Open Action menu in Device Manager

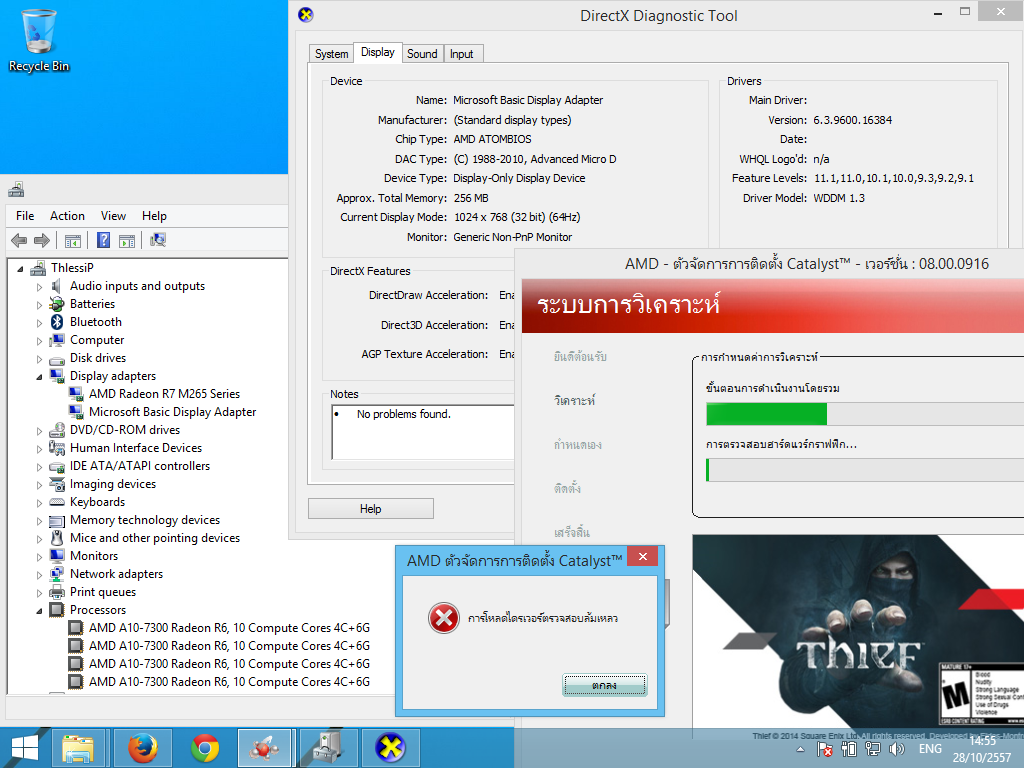click(67, 216)
